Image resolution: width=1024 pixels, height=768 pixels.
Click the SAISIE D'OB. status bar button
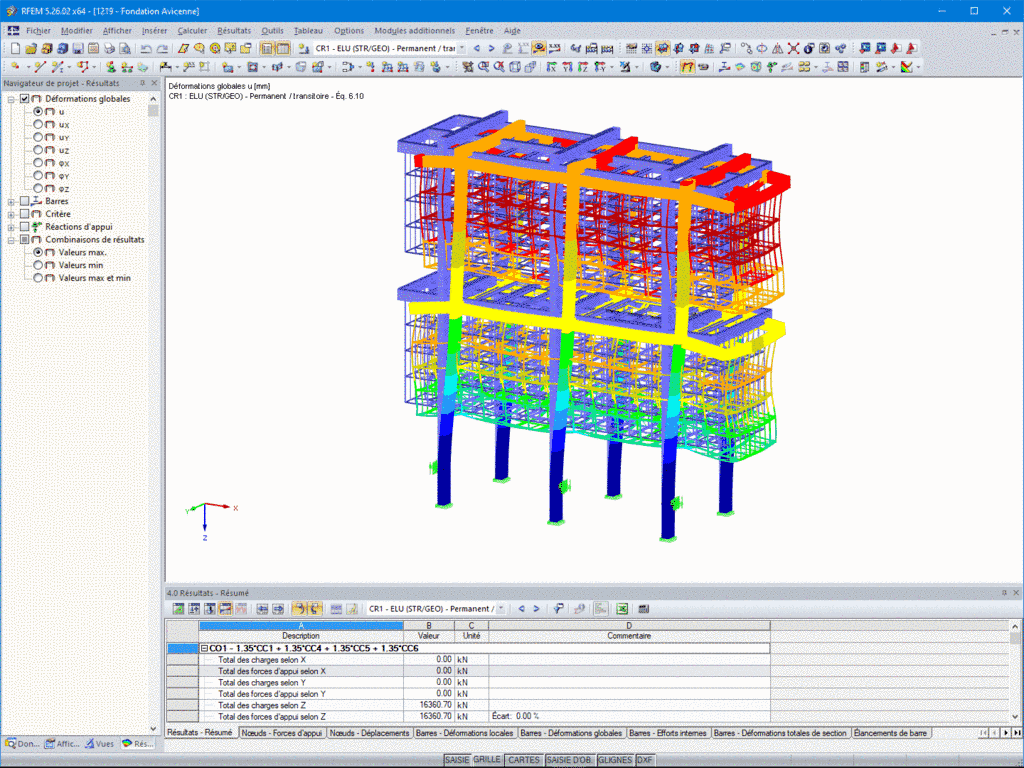pyautogui.click(x=569, y=760)
